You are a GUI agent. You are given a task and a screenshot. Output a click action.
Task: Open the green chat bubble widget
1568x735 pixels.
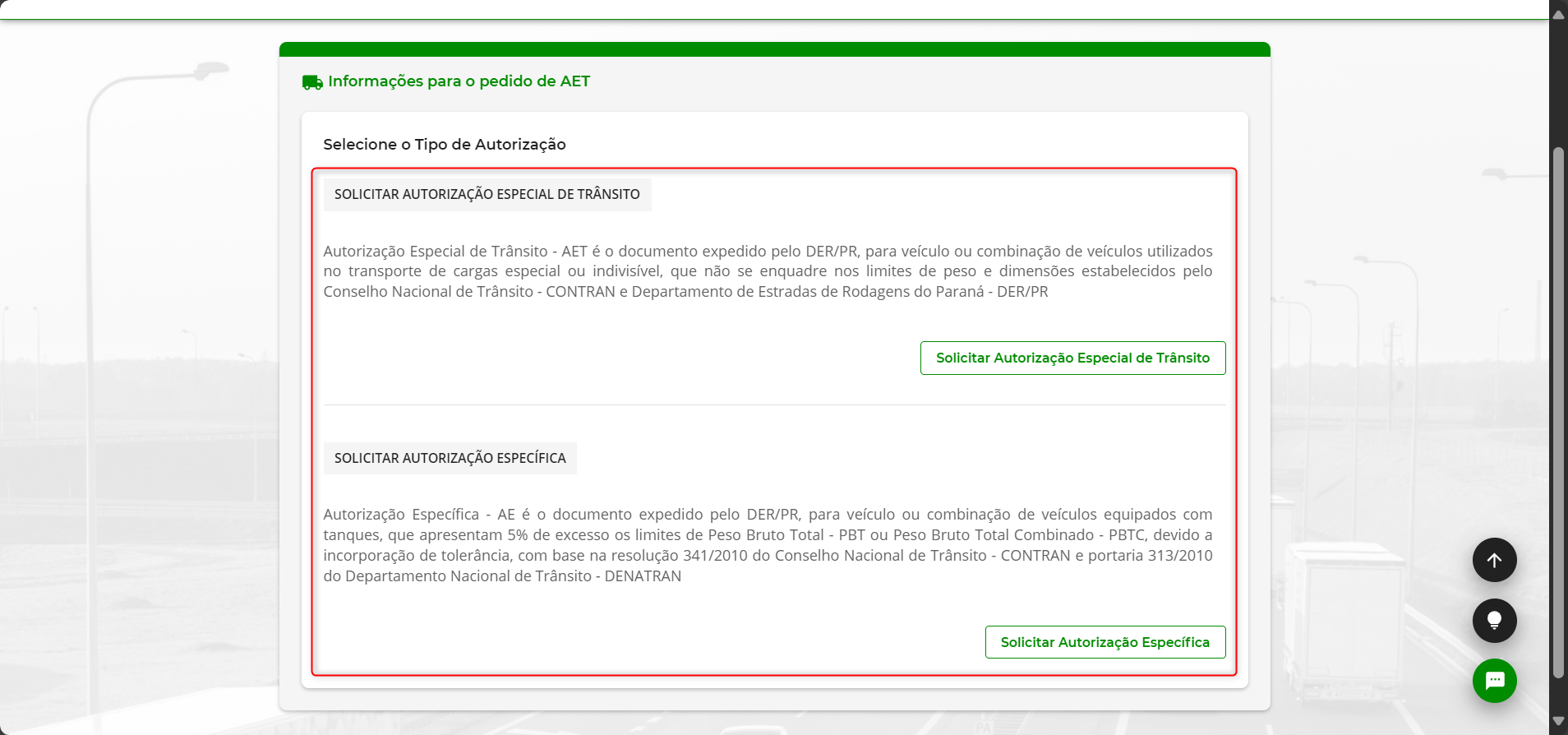coord(1494,681)
